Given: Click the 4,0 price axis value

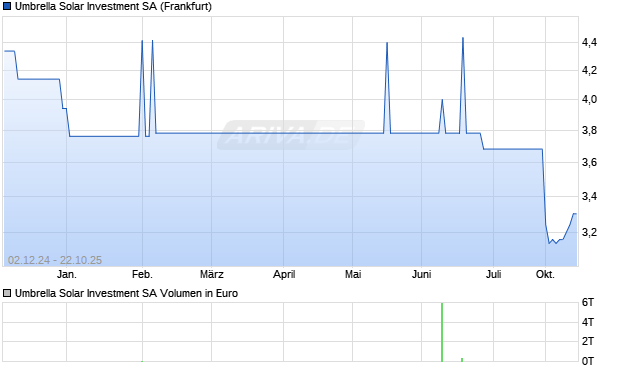Looking at the screenshot, I should point(589,100).
